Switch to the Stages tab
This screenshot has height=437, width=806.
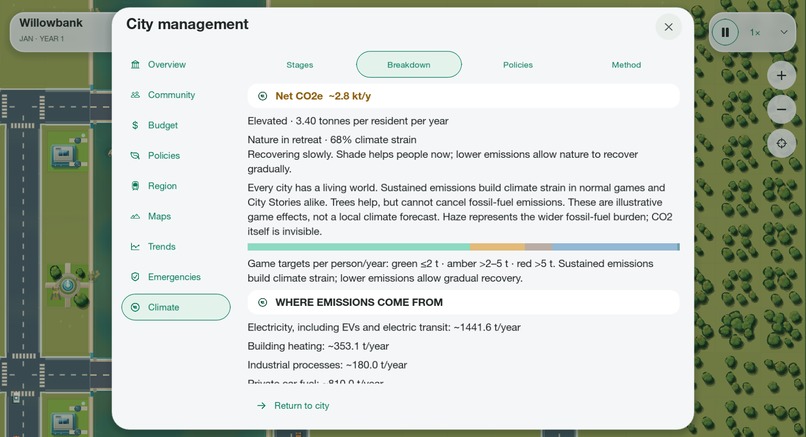coord(300,65)
